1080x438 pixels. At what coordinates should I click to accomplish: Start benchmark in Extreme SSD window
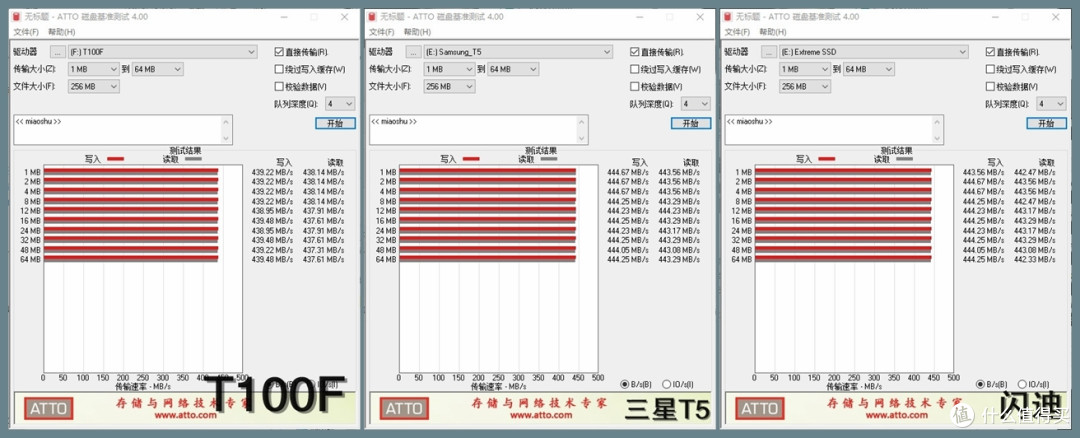point(1046,123)
